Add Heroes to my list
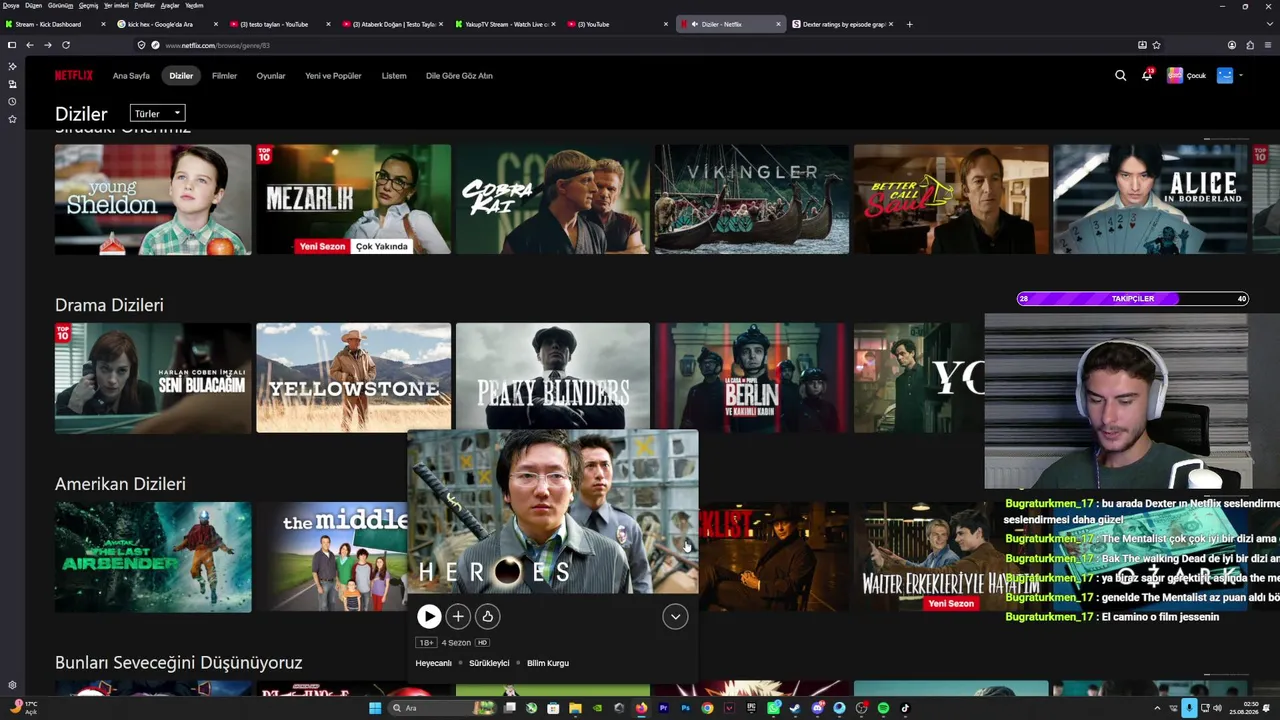Screen dimensions: 1280x720 pyautogui.click(x=458, y=617)
